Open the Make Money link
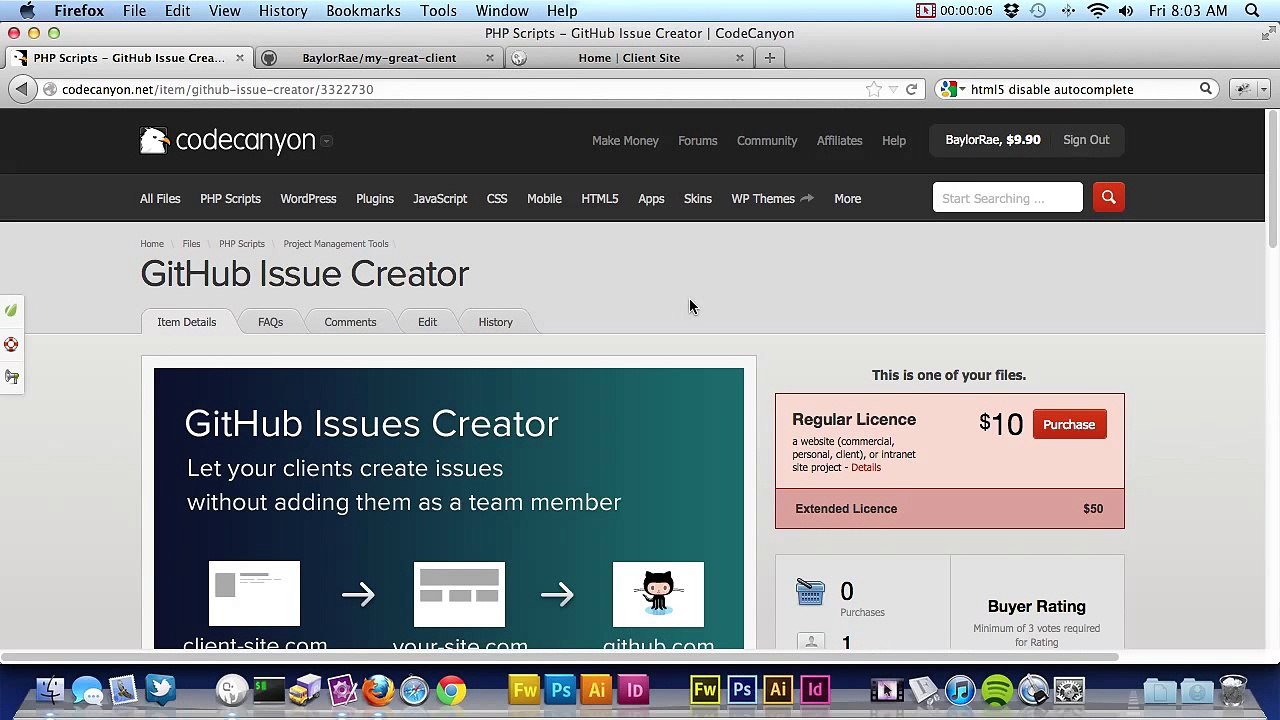The image size is (1280, 720). (x=625, y=141)
